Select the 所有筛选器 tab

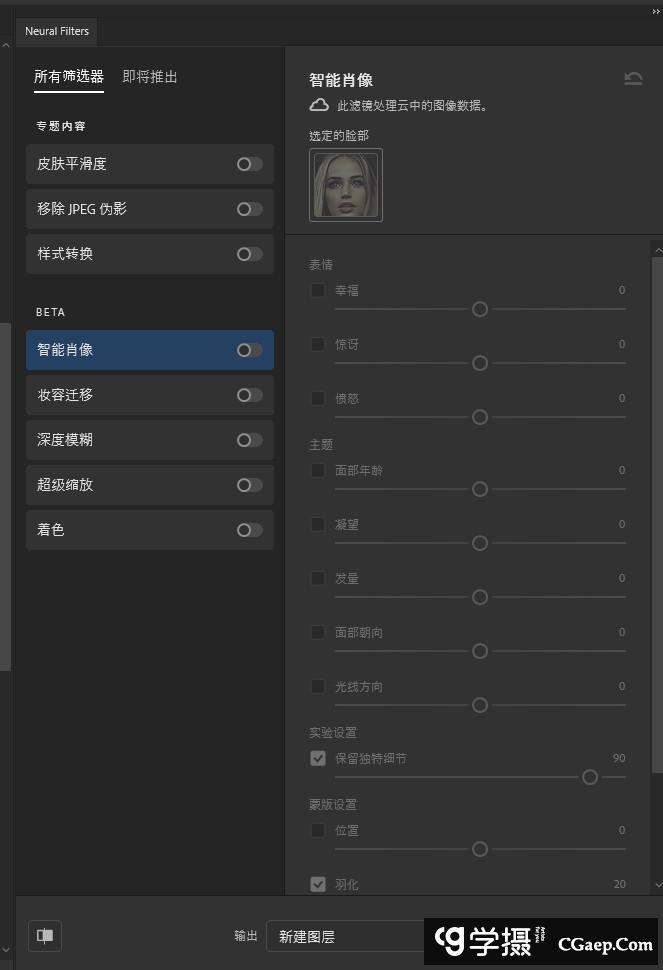[69, 77]
